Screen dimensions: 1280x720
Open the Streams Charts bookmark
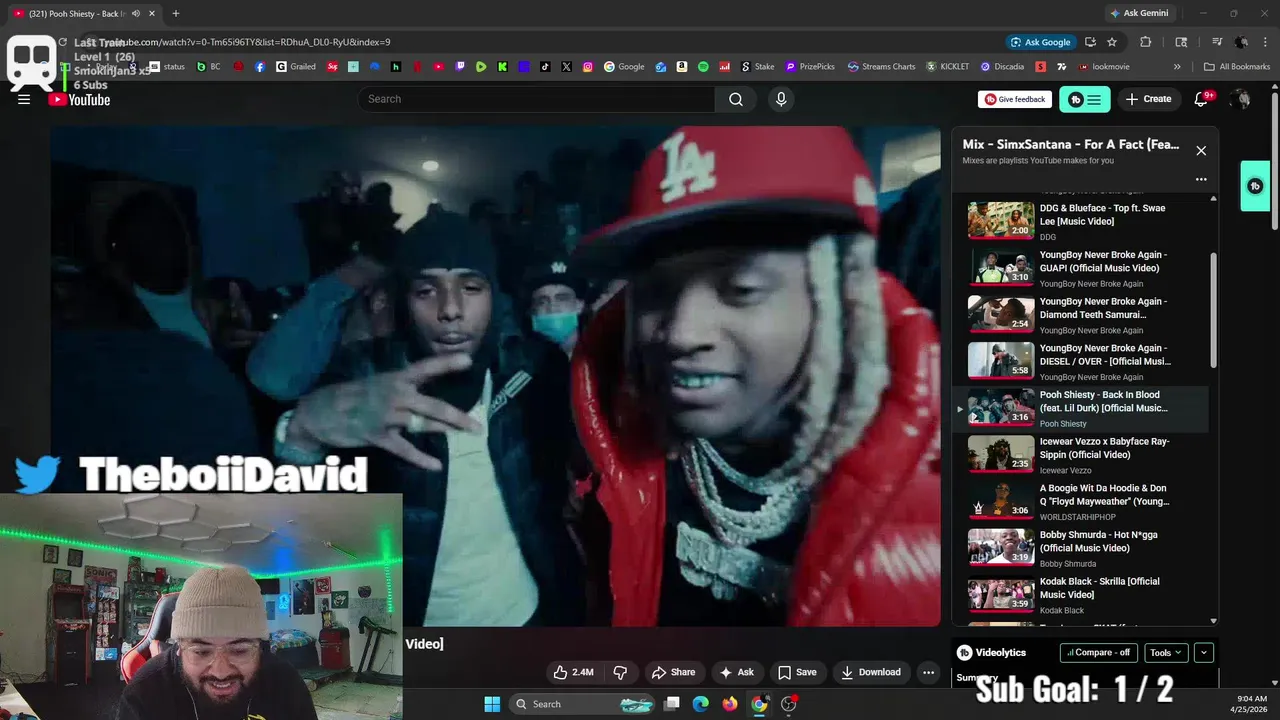[881, 67]
